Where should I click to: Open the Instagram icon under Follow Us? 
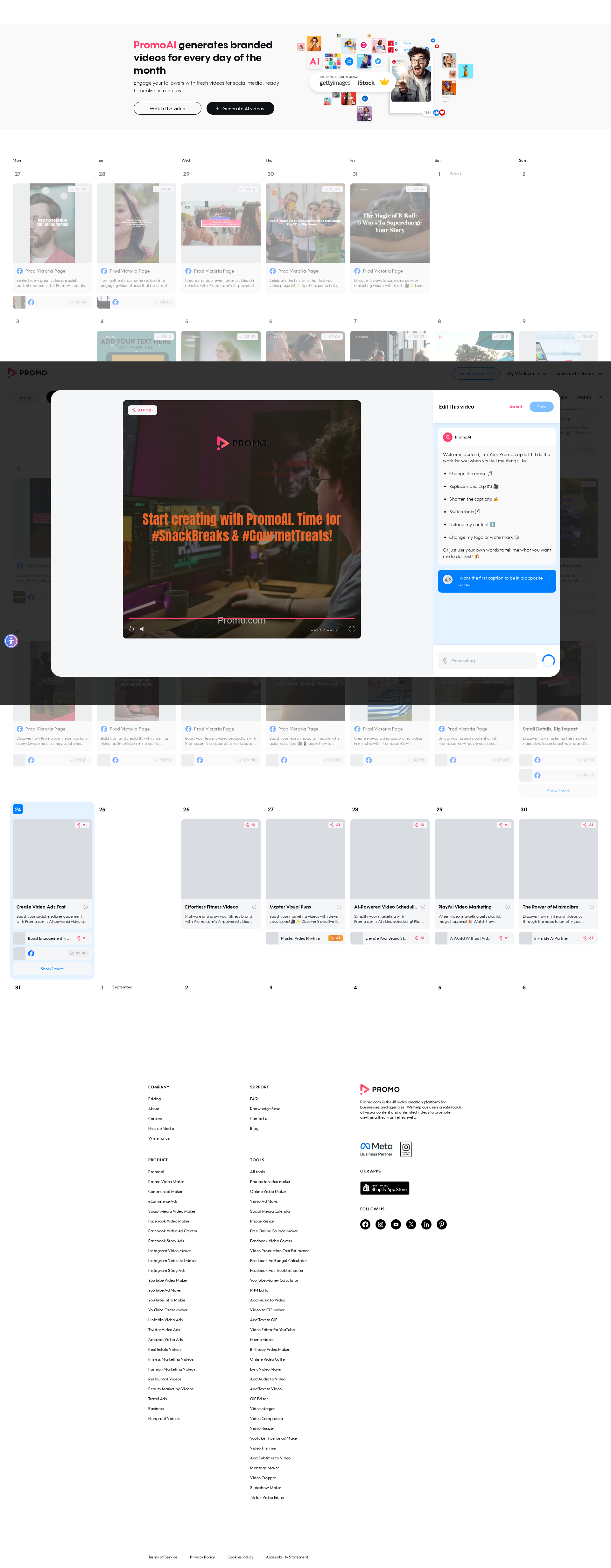(380, 1224)
